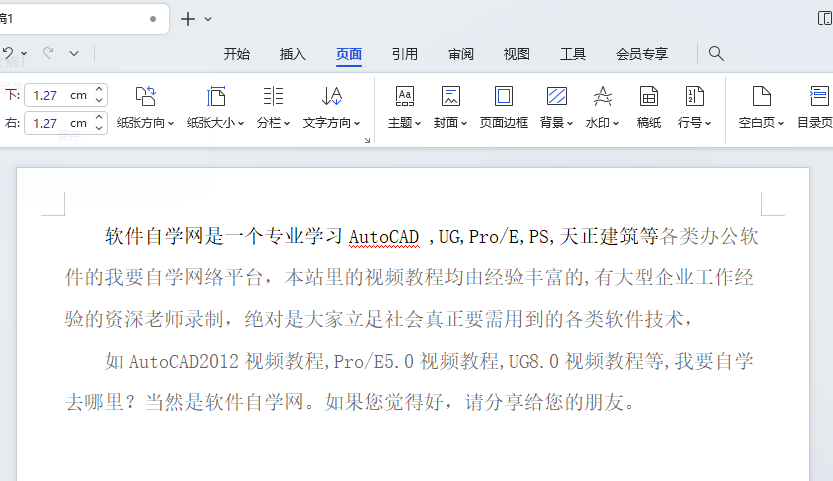
Task: Decrease the right margin value
Action: pyautogui.click(x=99, y=128)
